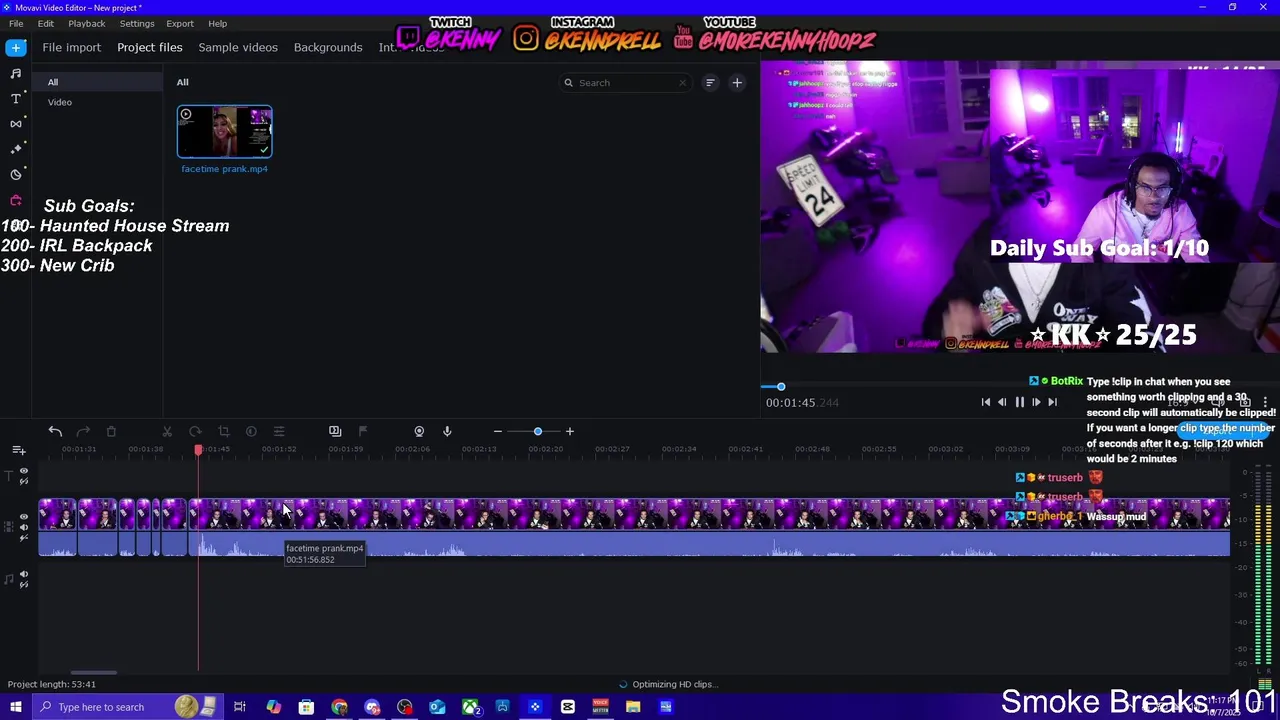This screenshot has width=1280, height=720.
Task: Click the red playhead marker on ruler
Action: [198, 451]
